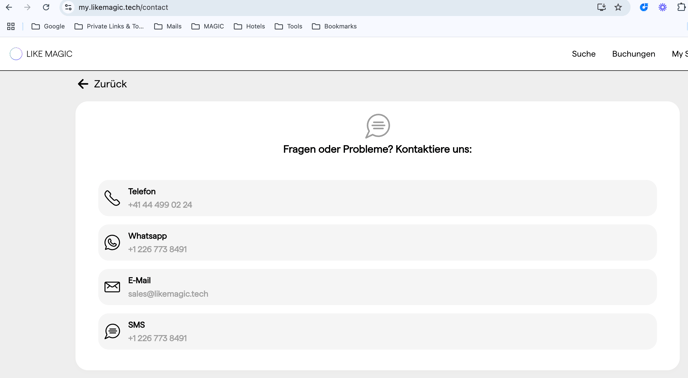Open the purple gear extension icon
This screenshot has height=378, width=688.
coord(663,7)
